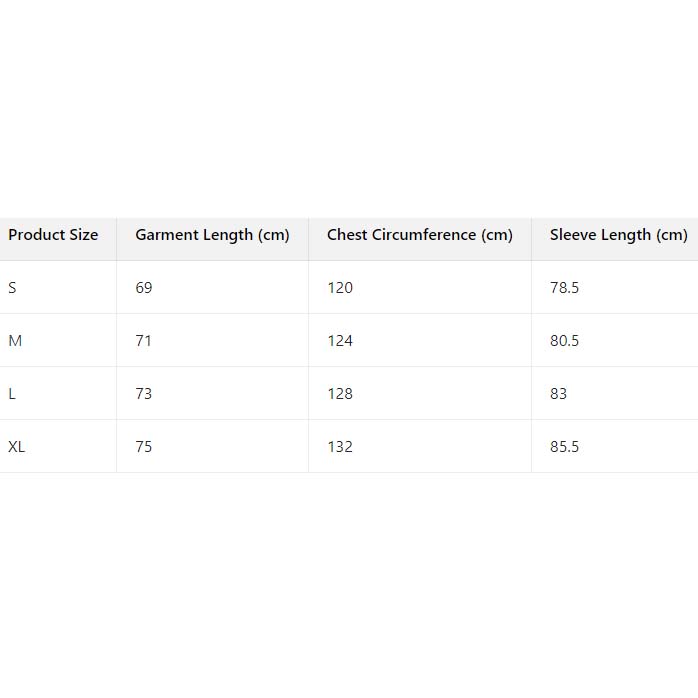Click garment length value 75
The image size is (698, 698).
point(144,447)
